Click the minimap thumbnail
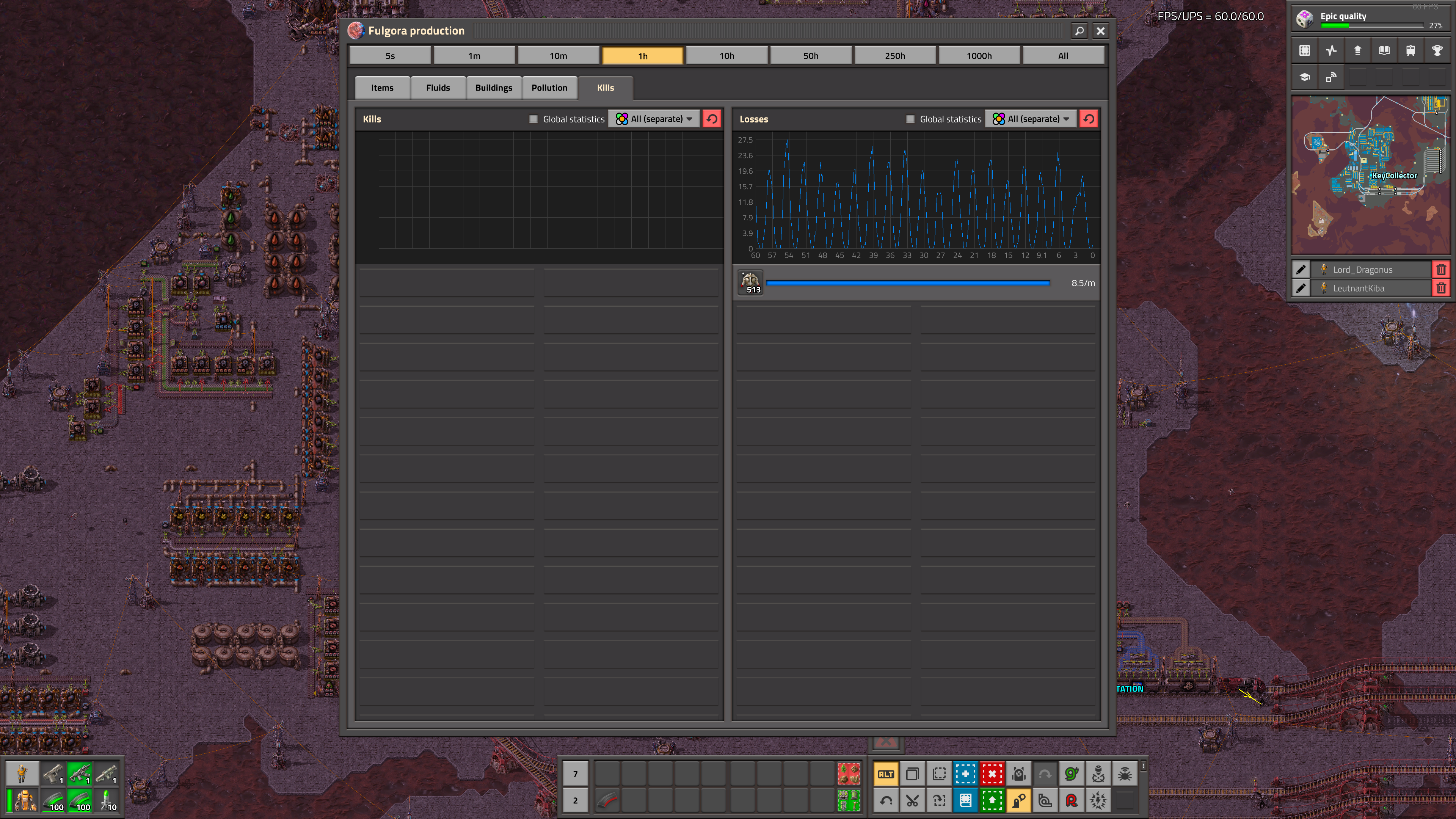The width and height of the screenshot is (1456, 819). coord(1371,175)
